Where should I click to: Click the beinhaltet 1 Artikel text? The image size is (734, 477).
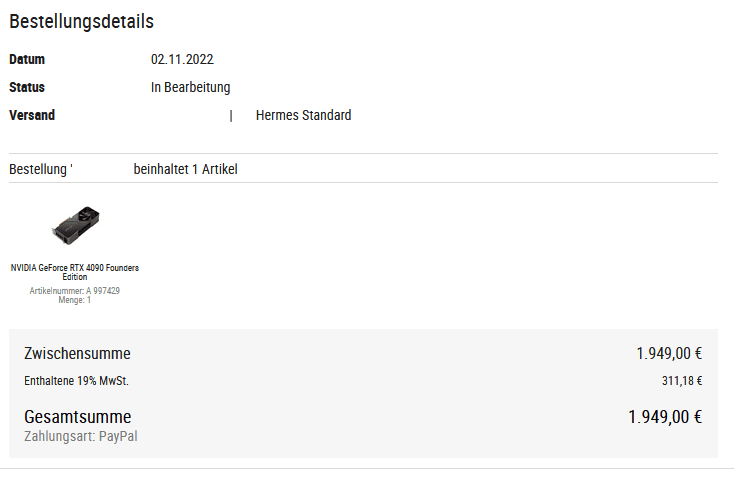tap(185, 169)
